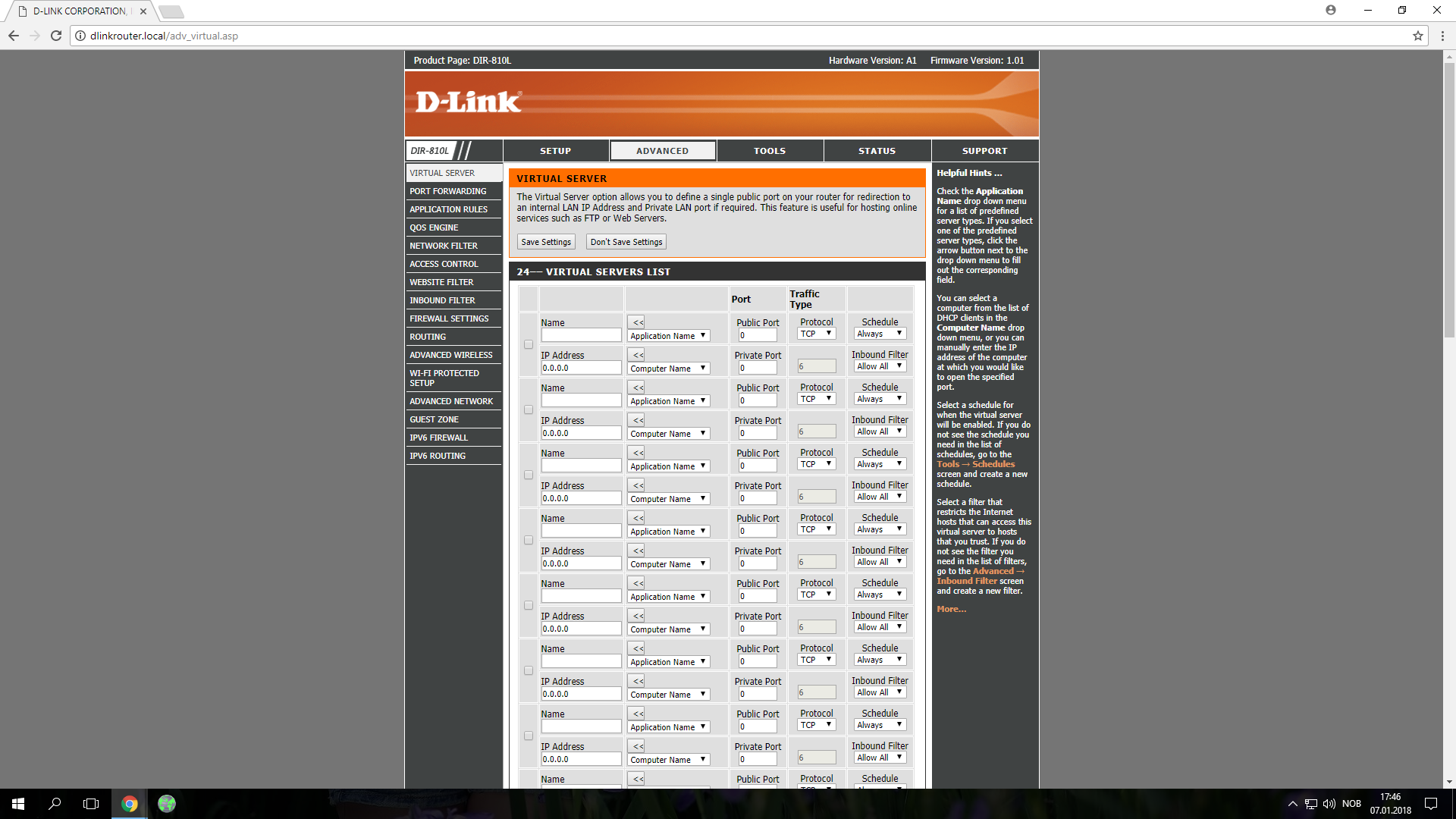Enable the first virtual server checkbox

coord(529,344)
